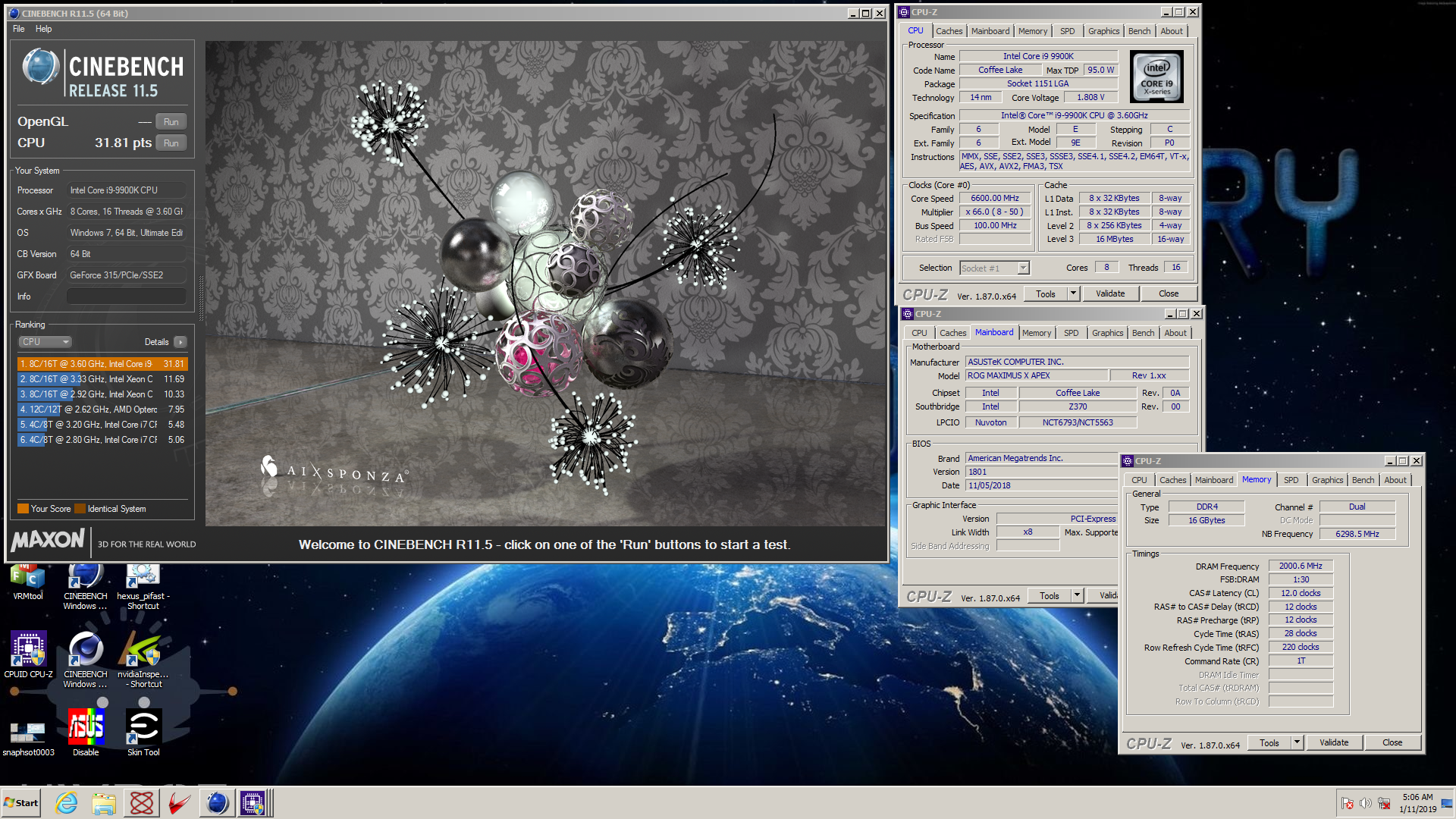The image size is (1456, 819).
Task: Click Validate in top CPU-Z window
Action: coord(1110,293)
